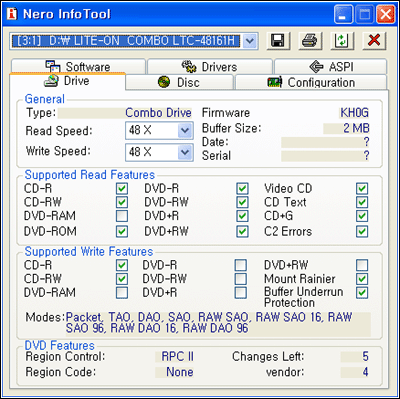Click the Nero InfoTool title bar icon

(x=12, y=14)
